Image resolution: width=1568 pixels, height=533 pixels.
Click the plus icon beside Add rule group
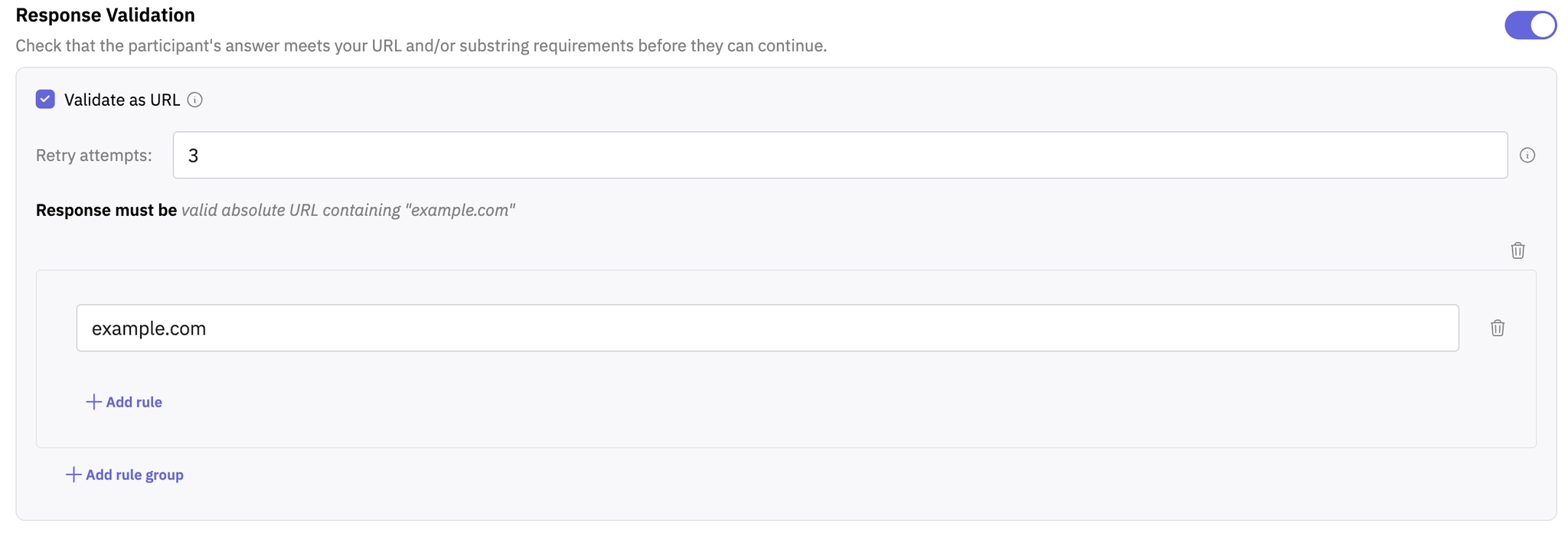(x=73, y=475)
